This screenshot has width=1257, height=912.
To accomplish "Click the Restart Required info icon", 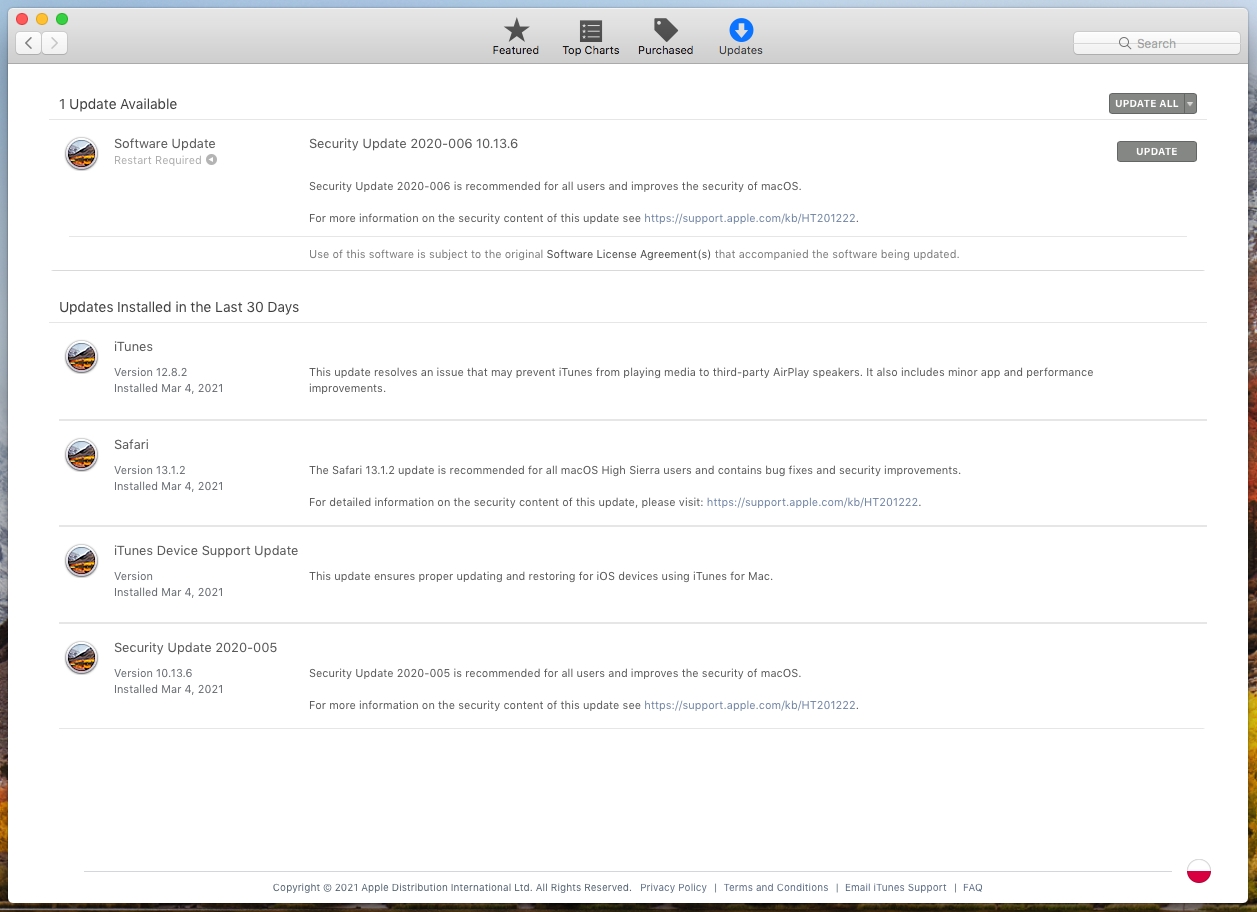I will (x=212, y=160).
